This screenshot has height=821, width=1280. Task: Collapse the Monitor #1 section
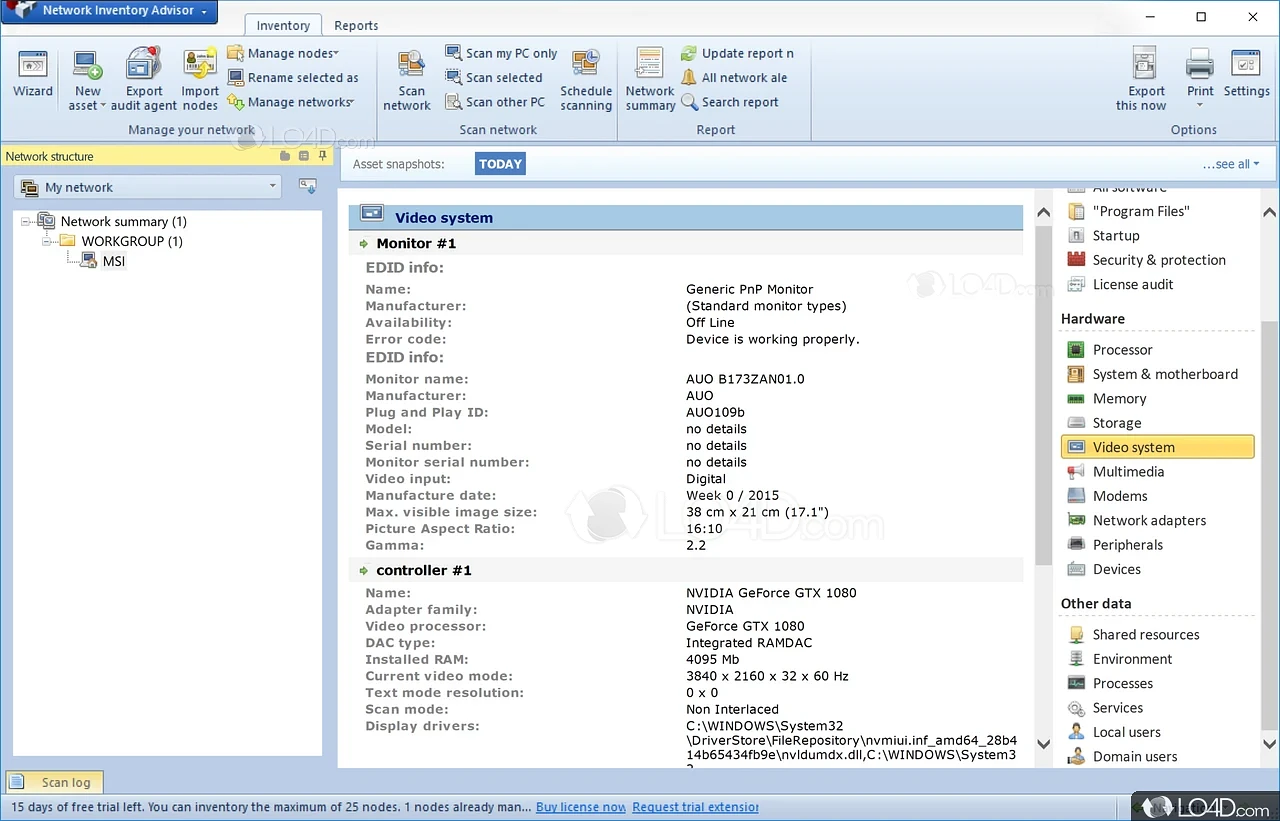pyautogui.click(x=364, y=244)
